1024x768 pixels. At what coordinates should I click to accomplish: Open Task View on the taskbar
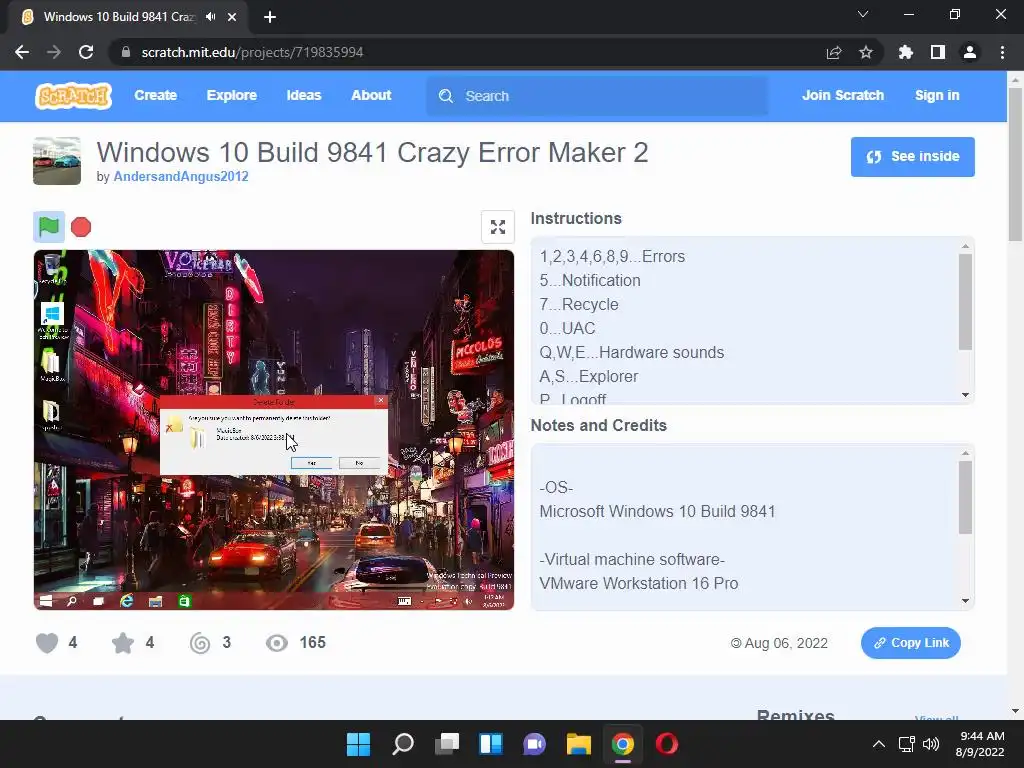(x=447, y=744)
